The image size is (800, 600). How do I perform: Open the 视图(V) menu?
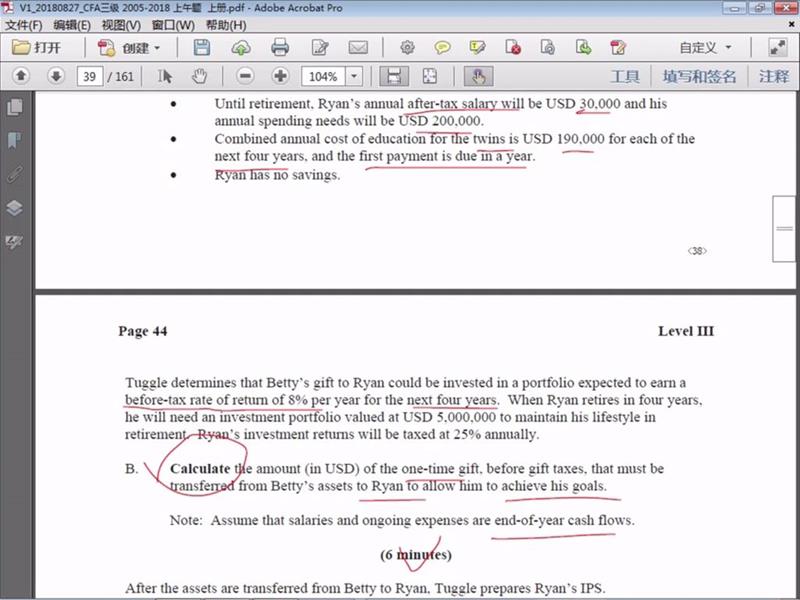pos(121,25)
